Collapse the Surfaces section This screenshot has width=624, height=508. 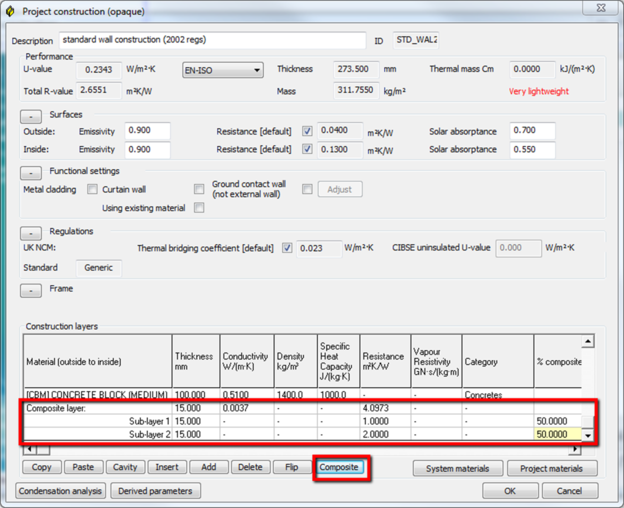[32, 115]
